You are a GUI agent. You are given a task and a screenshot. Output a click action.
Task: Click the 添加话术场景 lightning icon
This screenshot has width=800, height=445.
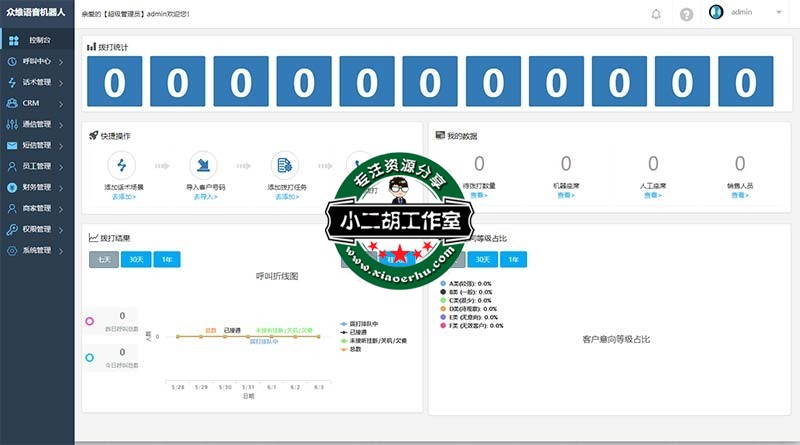tap(122, 165)
